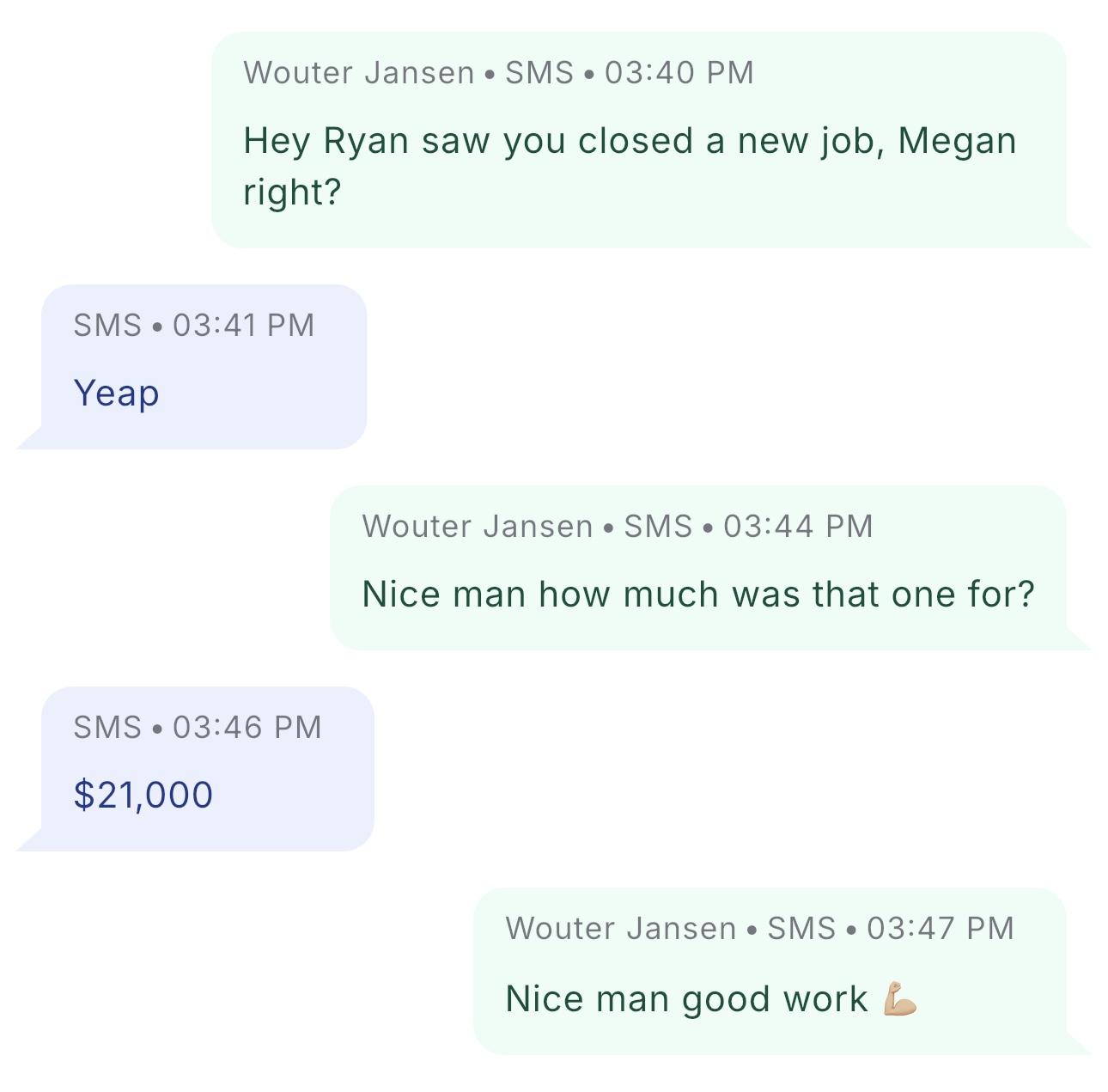This screenshot has height=1092, width=1108.
Task: Select the 03:44 PM timestamp
Action: (798, 527)
